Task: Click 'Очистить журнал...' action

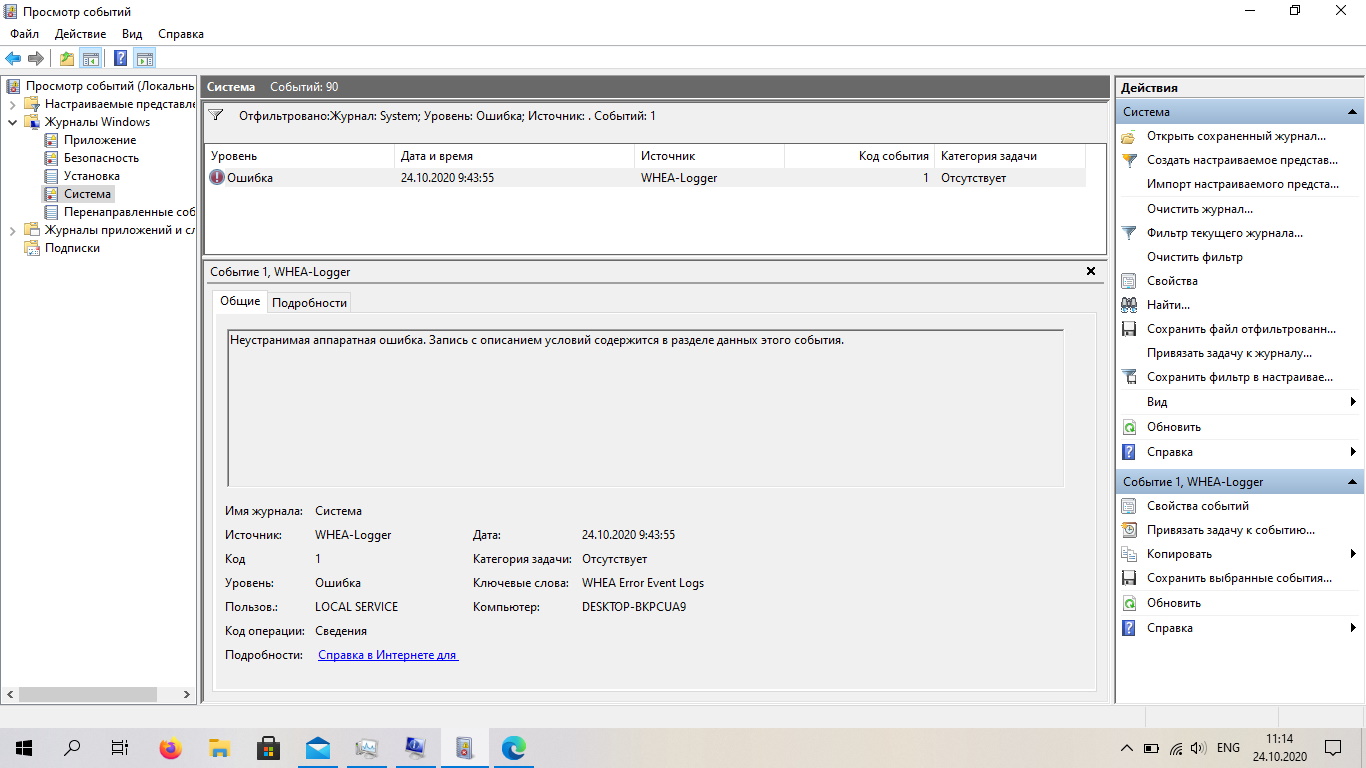Action: click(x=1200, y=209)
